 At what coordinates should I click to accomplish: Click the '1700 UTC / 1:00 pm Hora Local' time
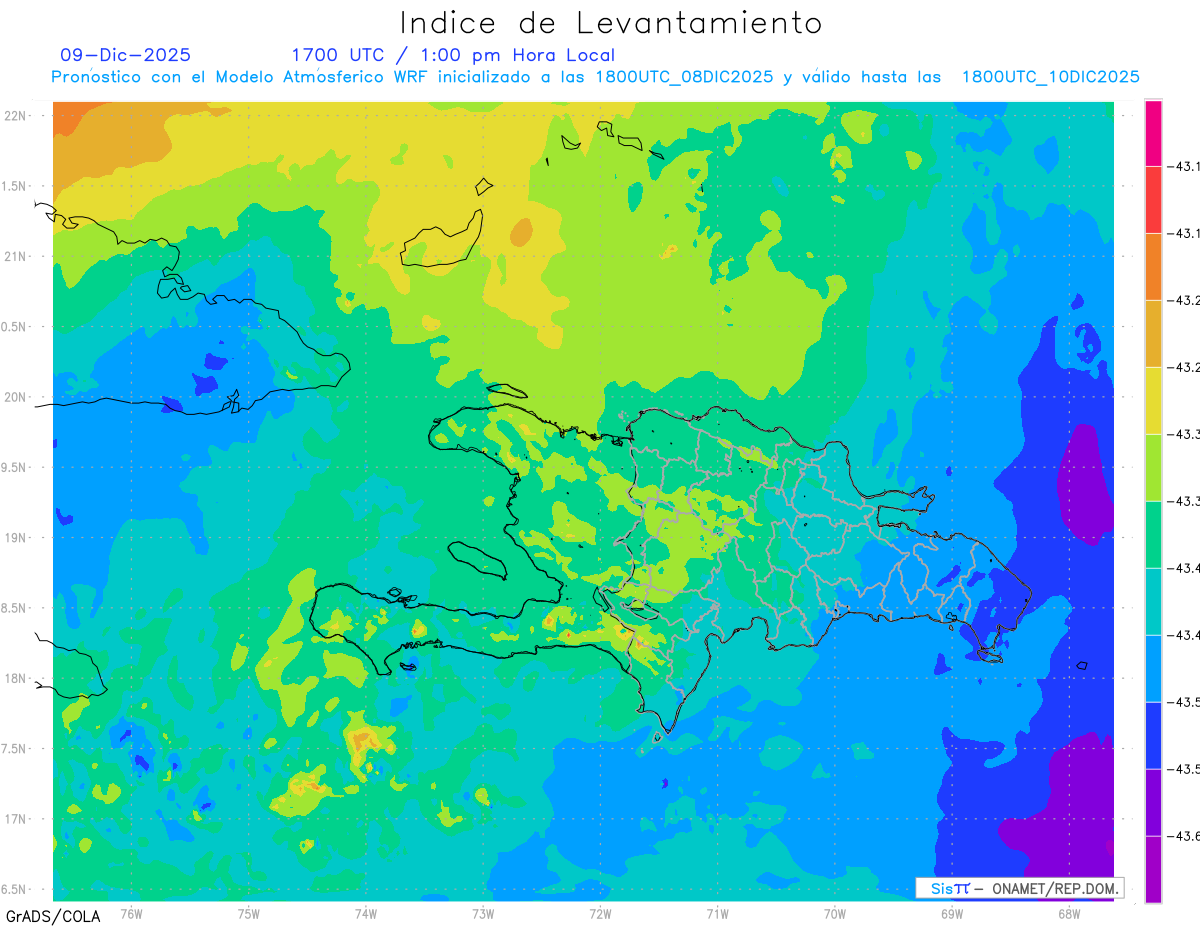[x=453, y=55]
